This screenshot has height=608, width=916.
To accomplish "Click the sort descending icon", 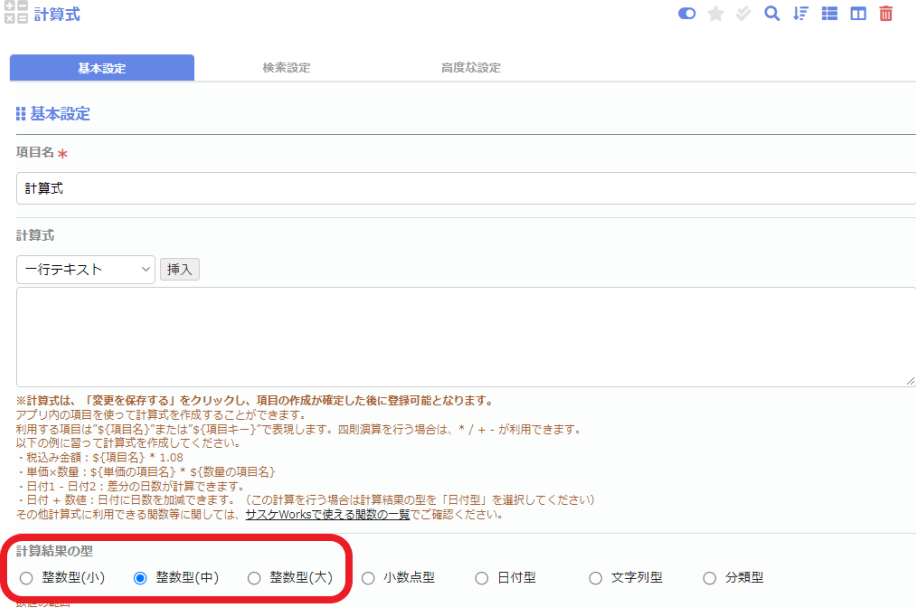I will [800, 14].
